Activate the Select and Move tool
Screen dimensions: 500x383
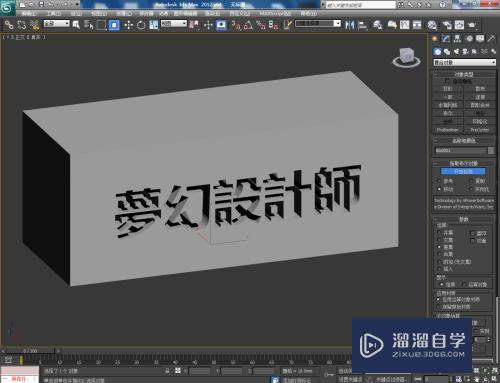coord(128,25)
